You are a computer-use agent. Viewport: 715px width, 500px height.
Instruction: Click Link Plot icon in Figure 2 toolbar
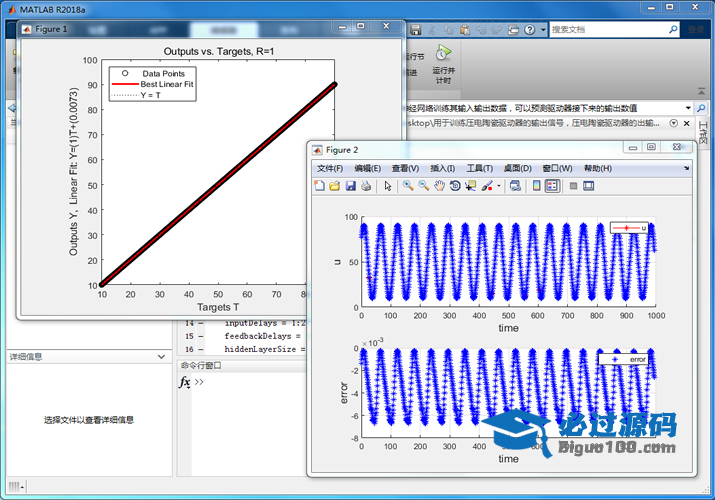[x=515, y=186]
